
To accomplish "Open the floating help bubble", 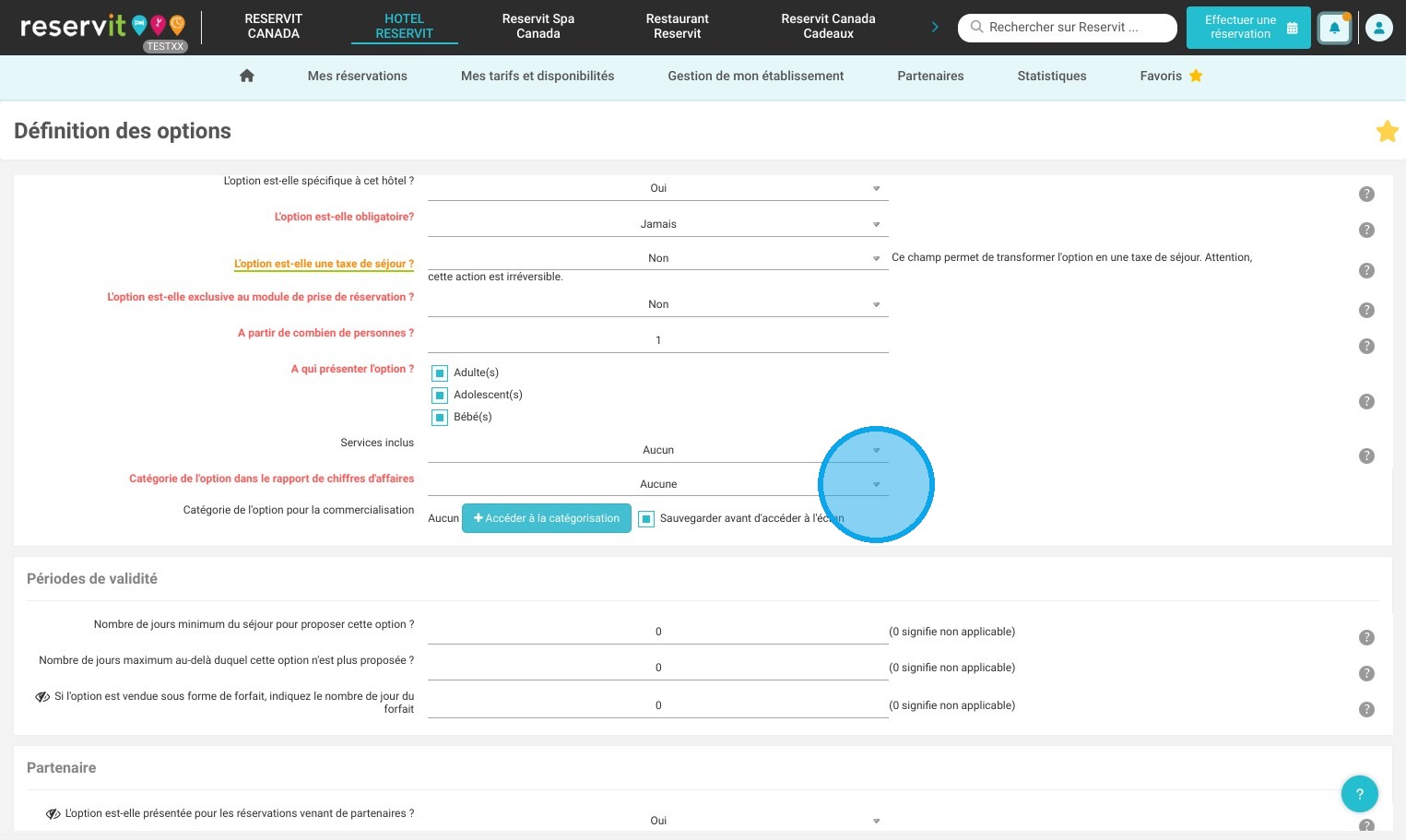I will [x=1359, y=794].
